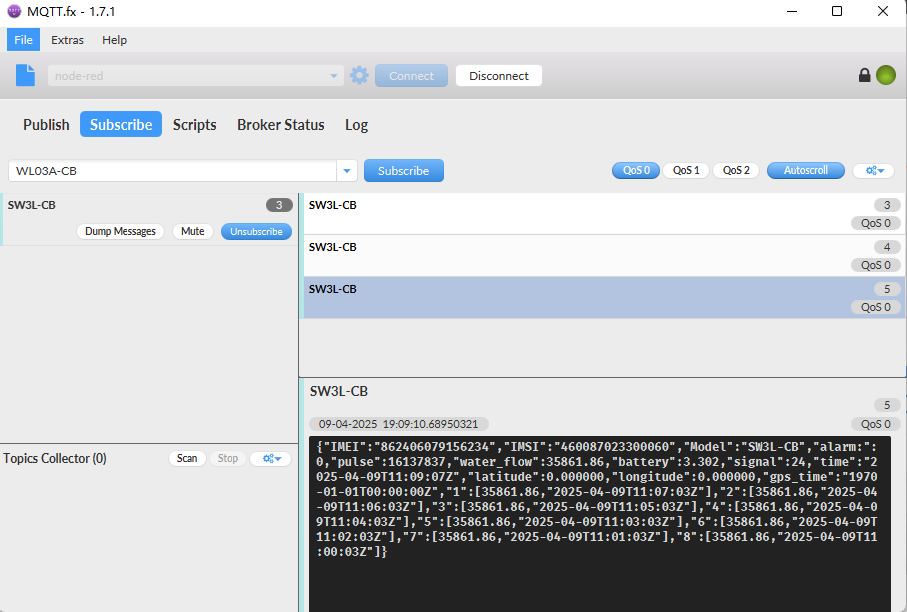Click Dump Messages for SW3L-CB
The width and height of the screenshot is (907, 612).
[120, 231]
